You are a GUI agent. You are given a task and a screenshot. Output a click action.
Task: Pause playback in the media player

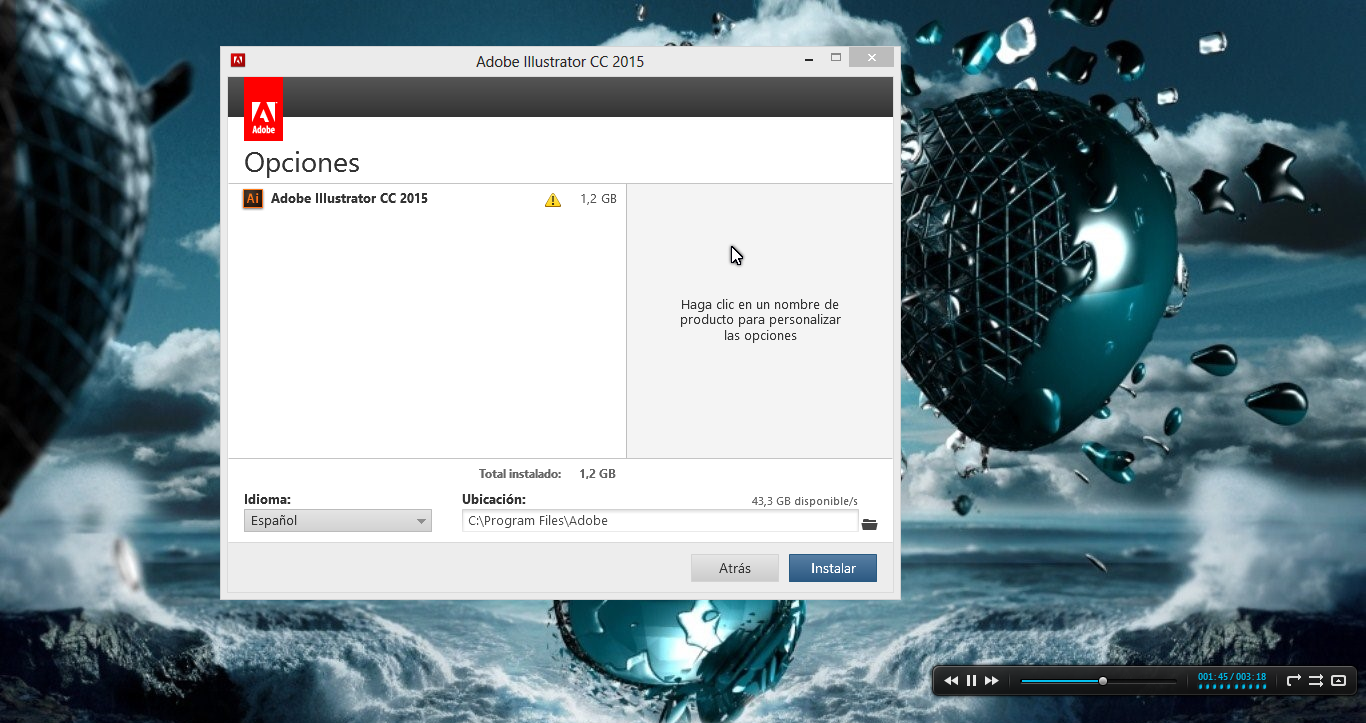tap(971, 681)
